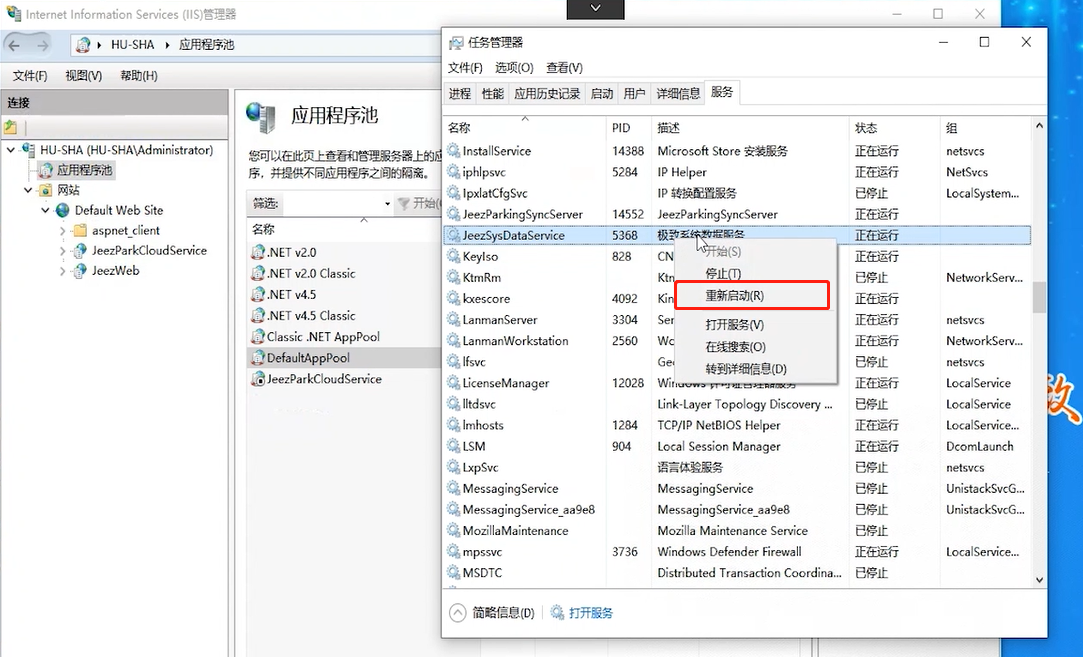Image resolution: width=1083 pixels, height=657 pixels.
Task: Expand the JeezParkCloudService tree node
Action: [x=63, y=251]
